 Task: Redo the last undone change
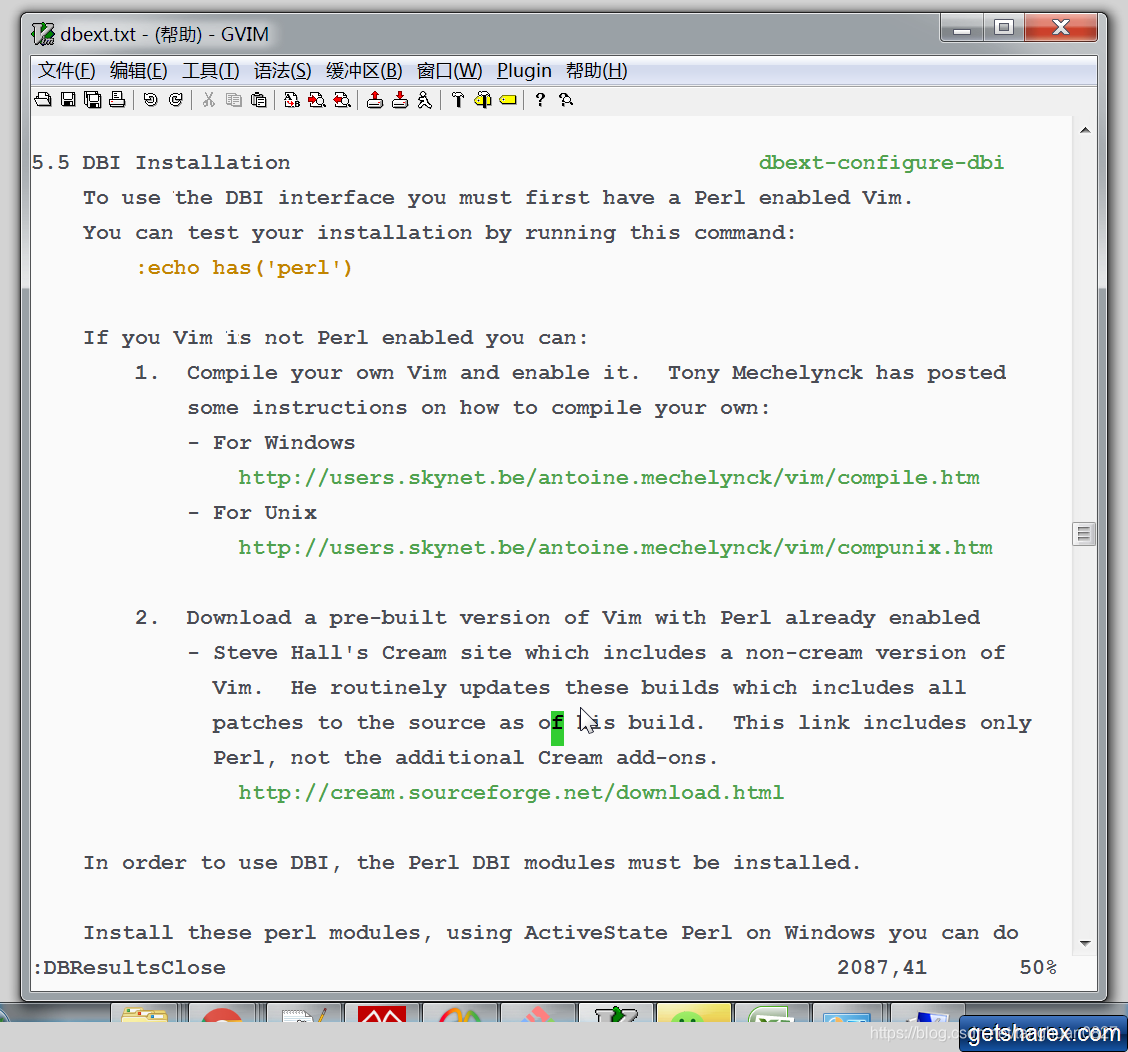tap(176, 100)
